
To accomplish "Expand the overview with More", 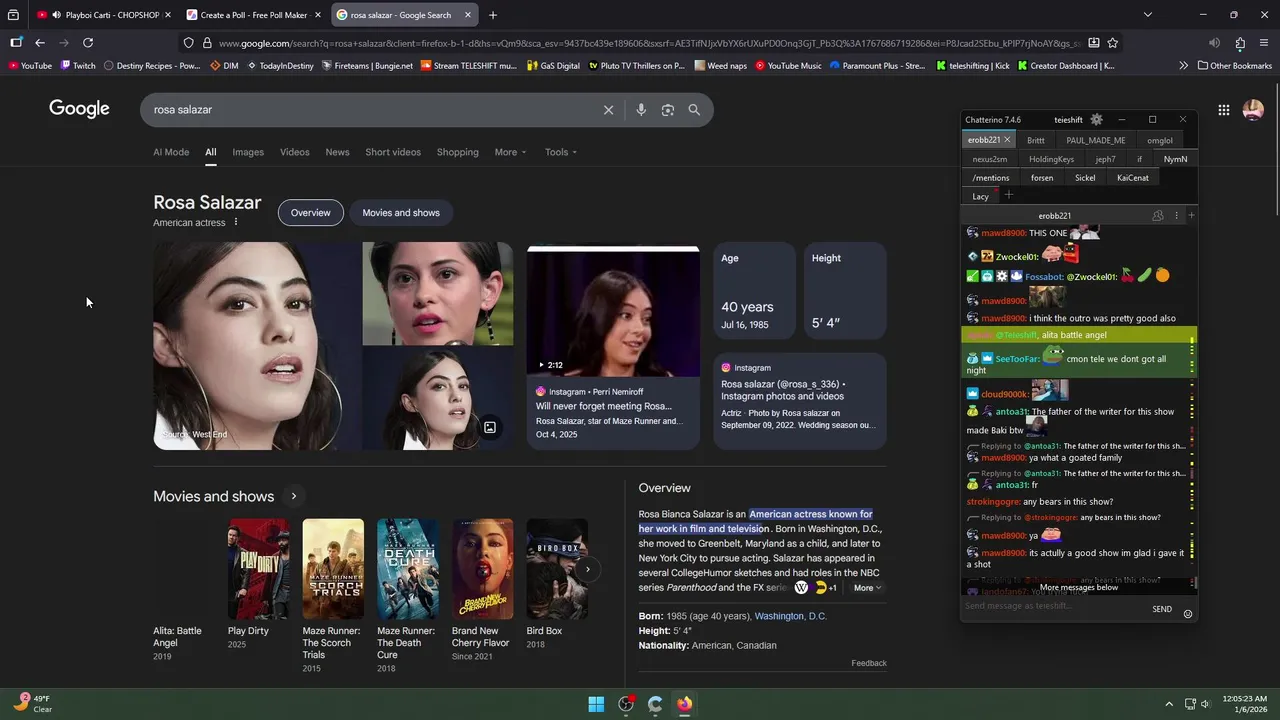I will pyautogui.click(x=867, y=588).
